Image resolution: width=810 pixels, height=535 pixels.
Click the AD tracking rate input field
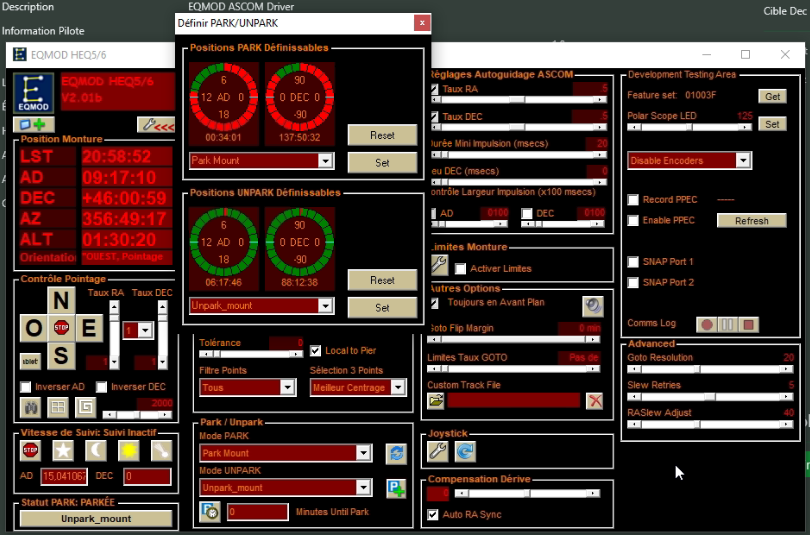pos(64,476)
